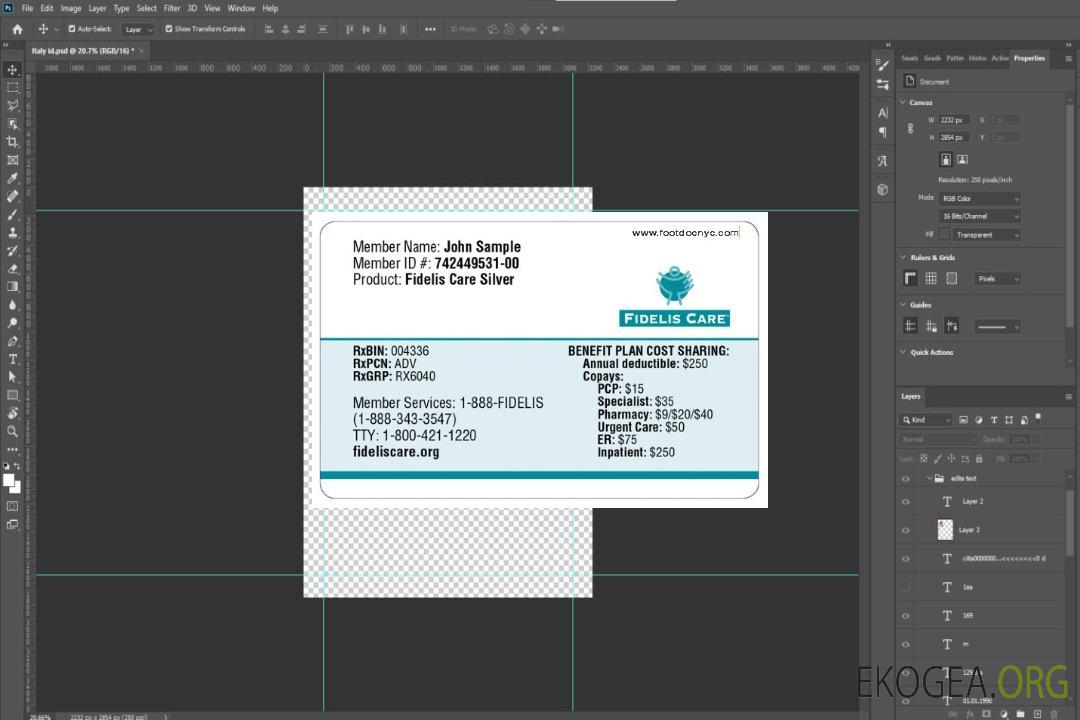1080x720 pixels.
Task: Hide the 'm' text layer
Action: click(906, 645)
